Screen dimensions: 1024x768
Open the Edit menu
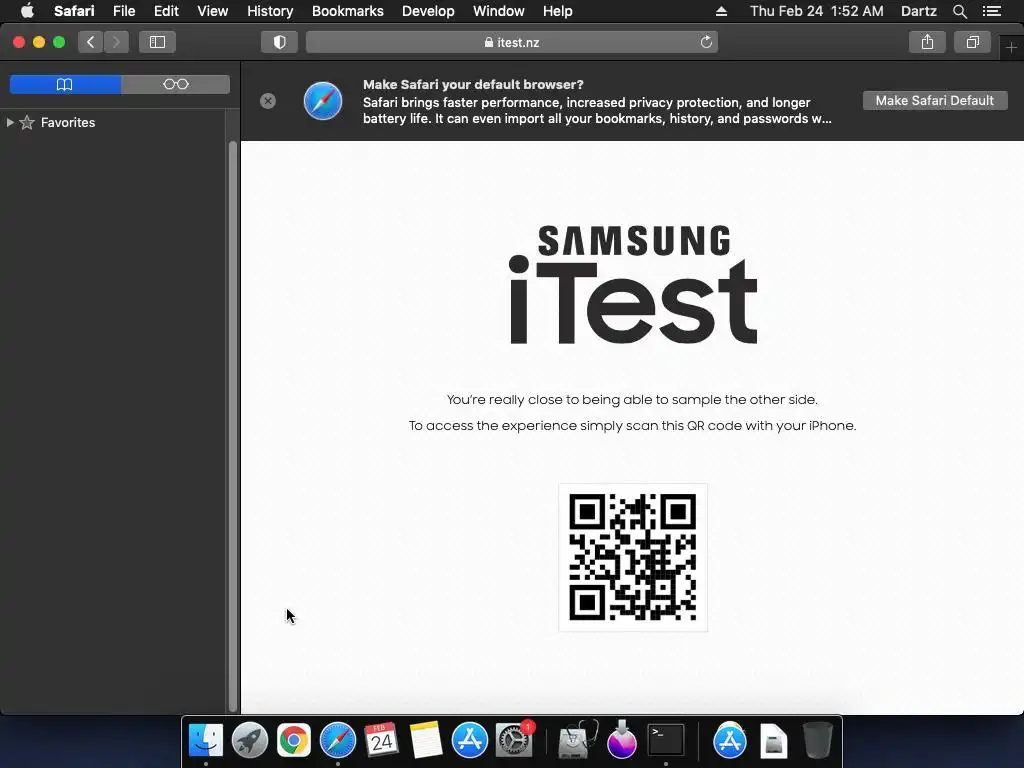coord(166,11)
